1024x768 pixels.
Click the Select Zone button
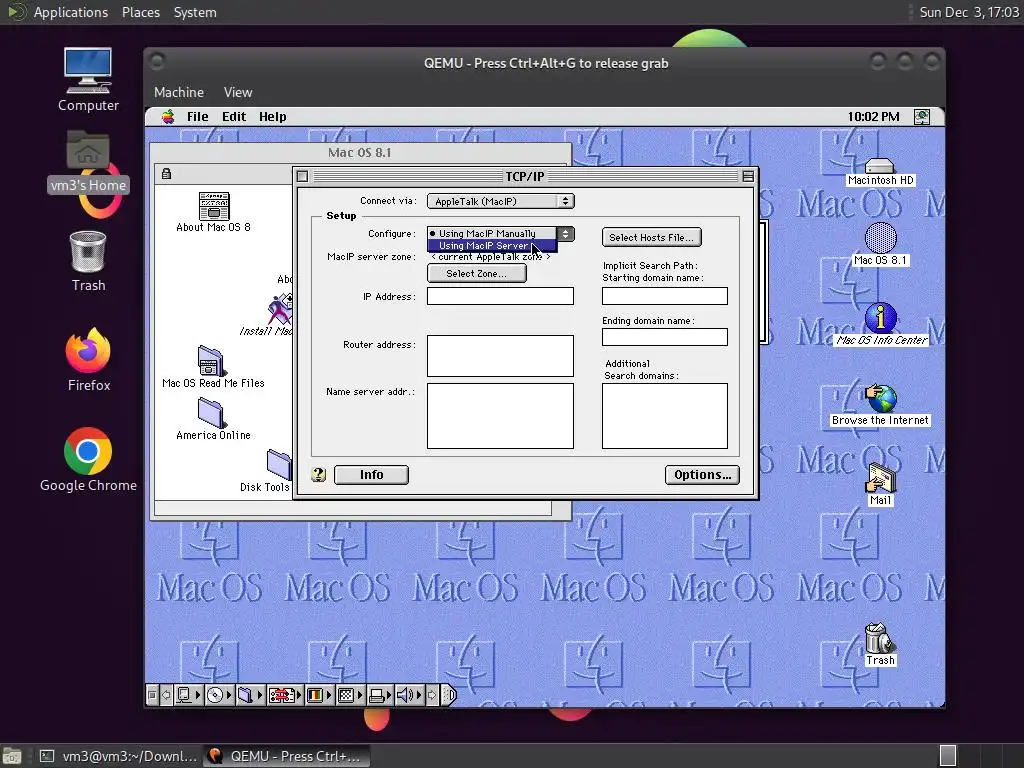[477, 274]
